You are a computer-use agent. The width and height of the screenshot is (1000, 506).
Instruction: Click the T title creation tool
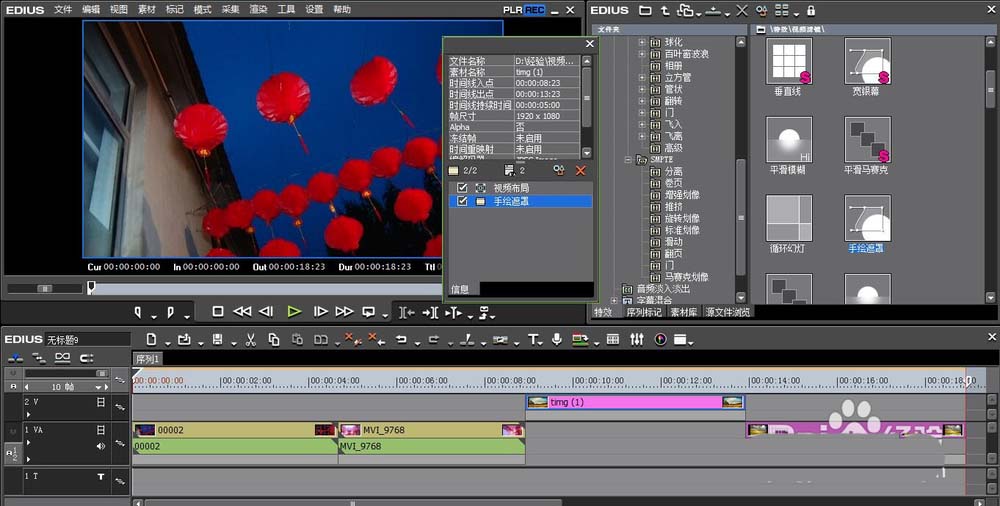(x=533, y=340)
